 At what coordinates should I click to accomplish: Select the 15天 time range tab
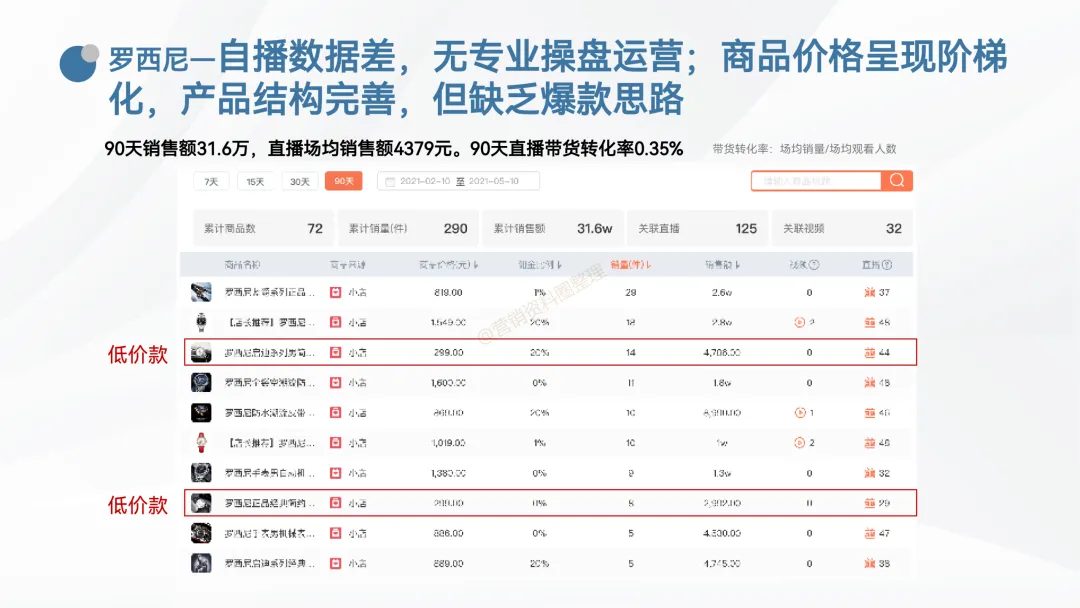coord(256,181)
